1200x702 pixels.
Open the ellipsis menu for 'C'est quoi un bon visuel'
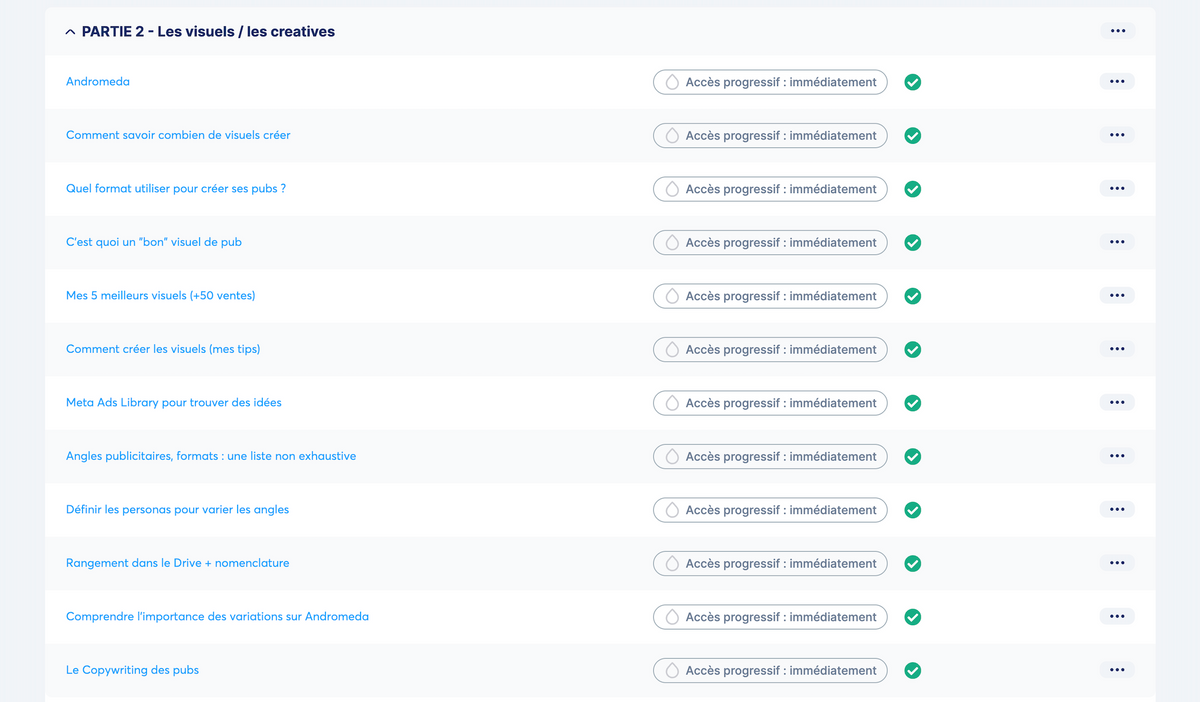1117,242
